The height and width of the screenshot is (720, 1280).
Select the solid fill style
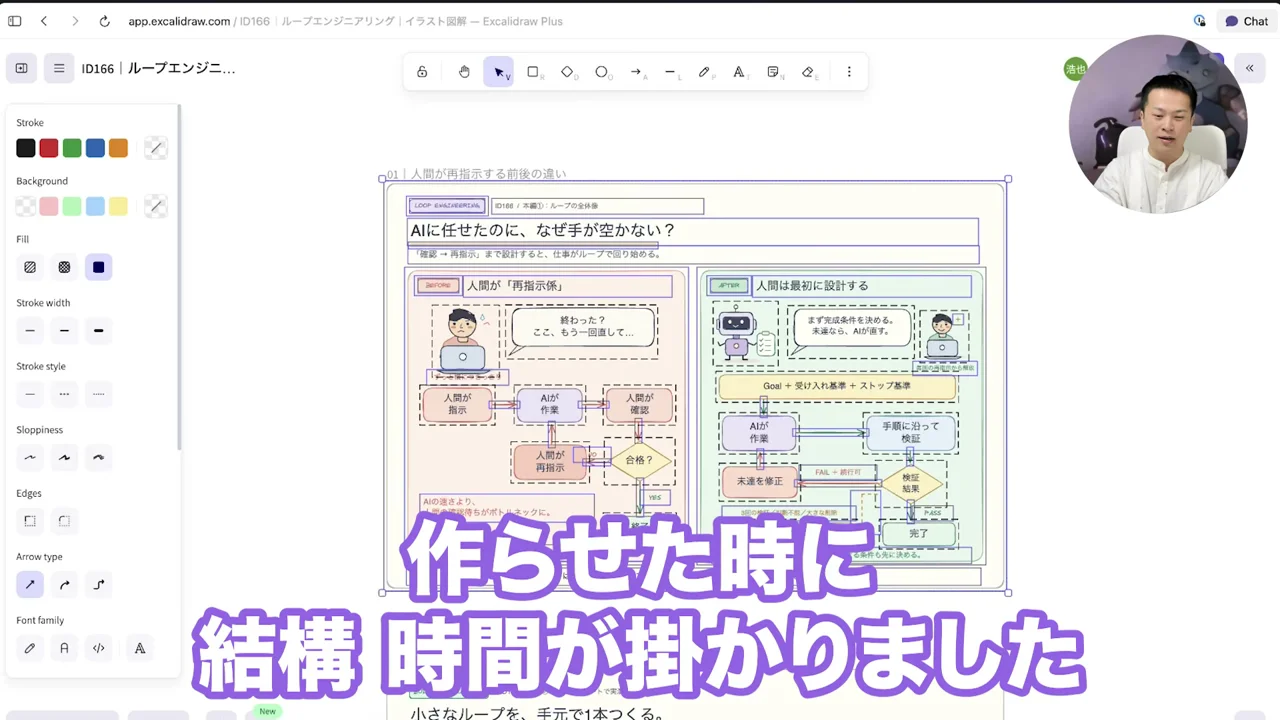click(98, 267)
